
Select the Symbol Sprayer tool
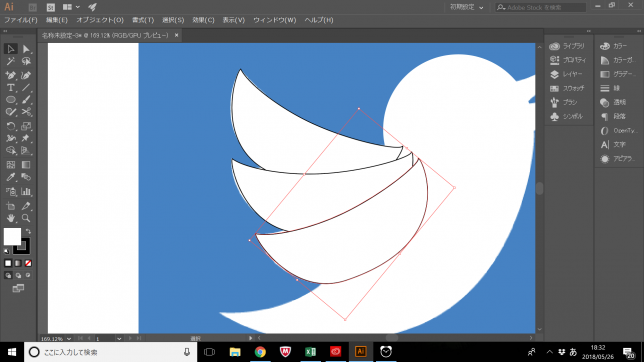click(11, 191)
